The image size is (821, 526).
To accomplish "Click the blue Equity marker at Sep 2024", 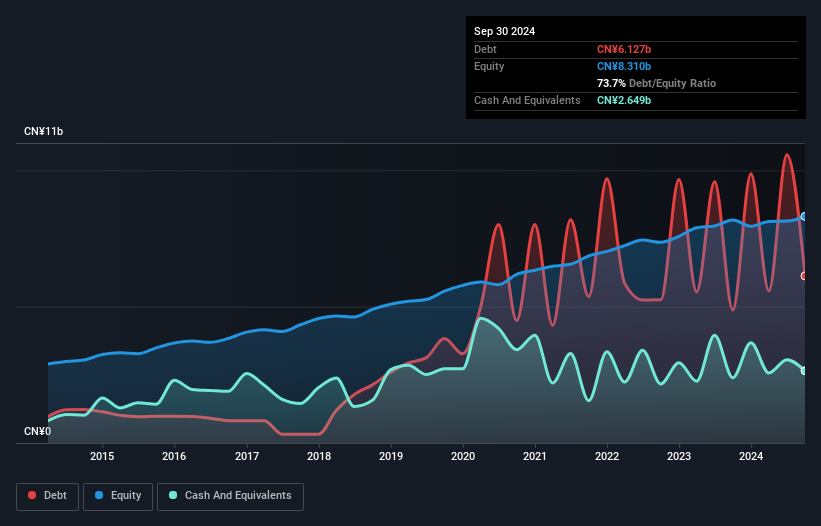I will 804,216.
